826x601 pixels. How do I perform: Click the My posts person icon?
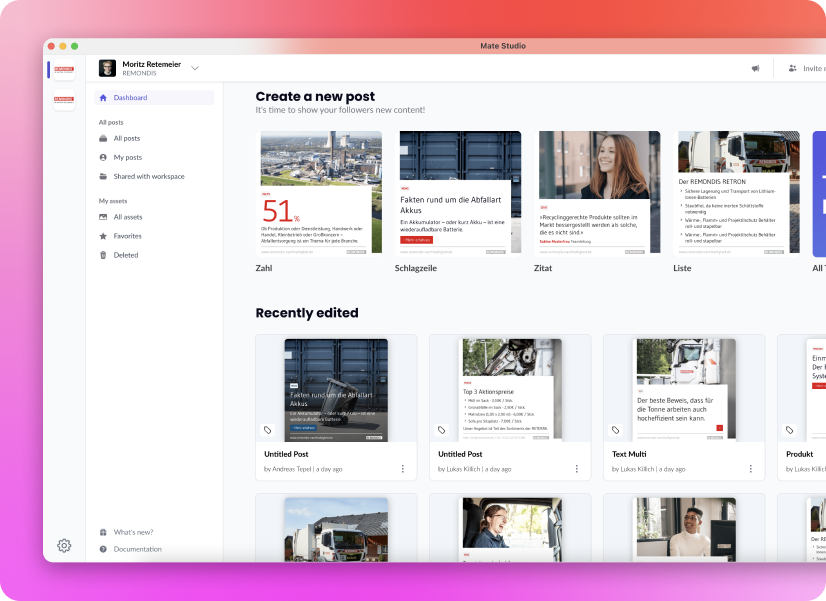tap(103, 157)
